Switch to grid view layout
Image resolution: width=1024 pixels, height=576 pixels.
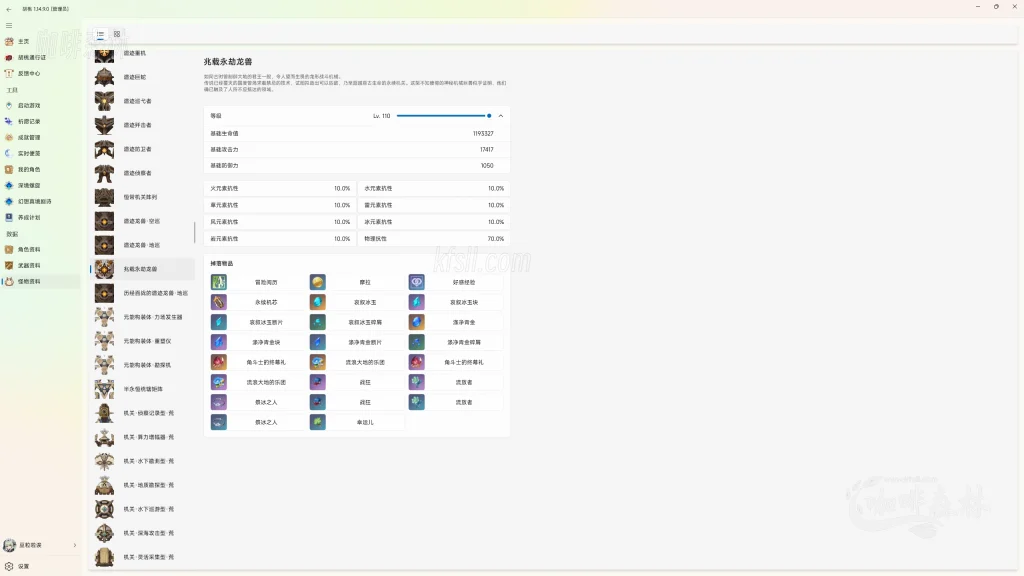pyautogui.click(x=117, y=34)
